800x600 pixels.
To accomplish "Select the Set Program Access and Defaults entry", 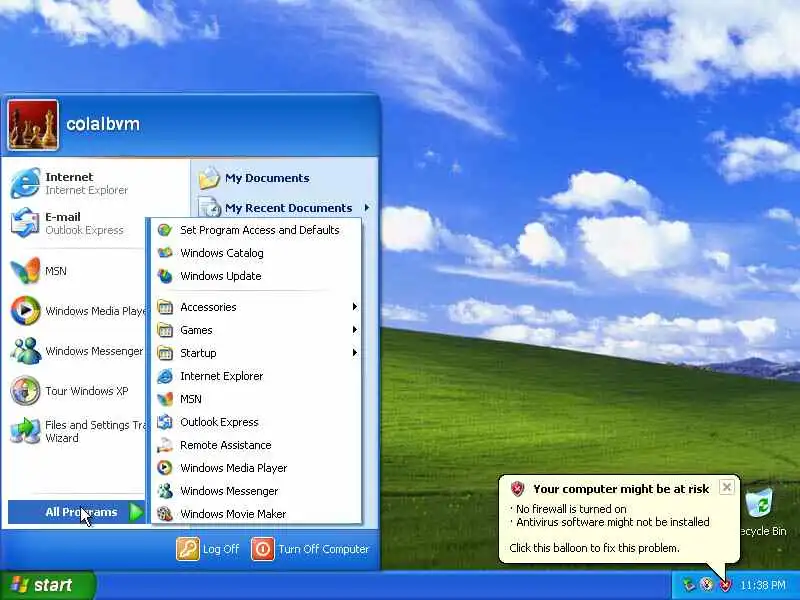I will point(256,230).
